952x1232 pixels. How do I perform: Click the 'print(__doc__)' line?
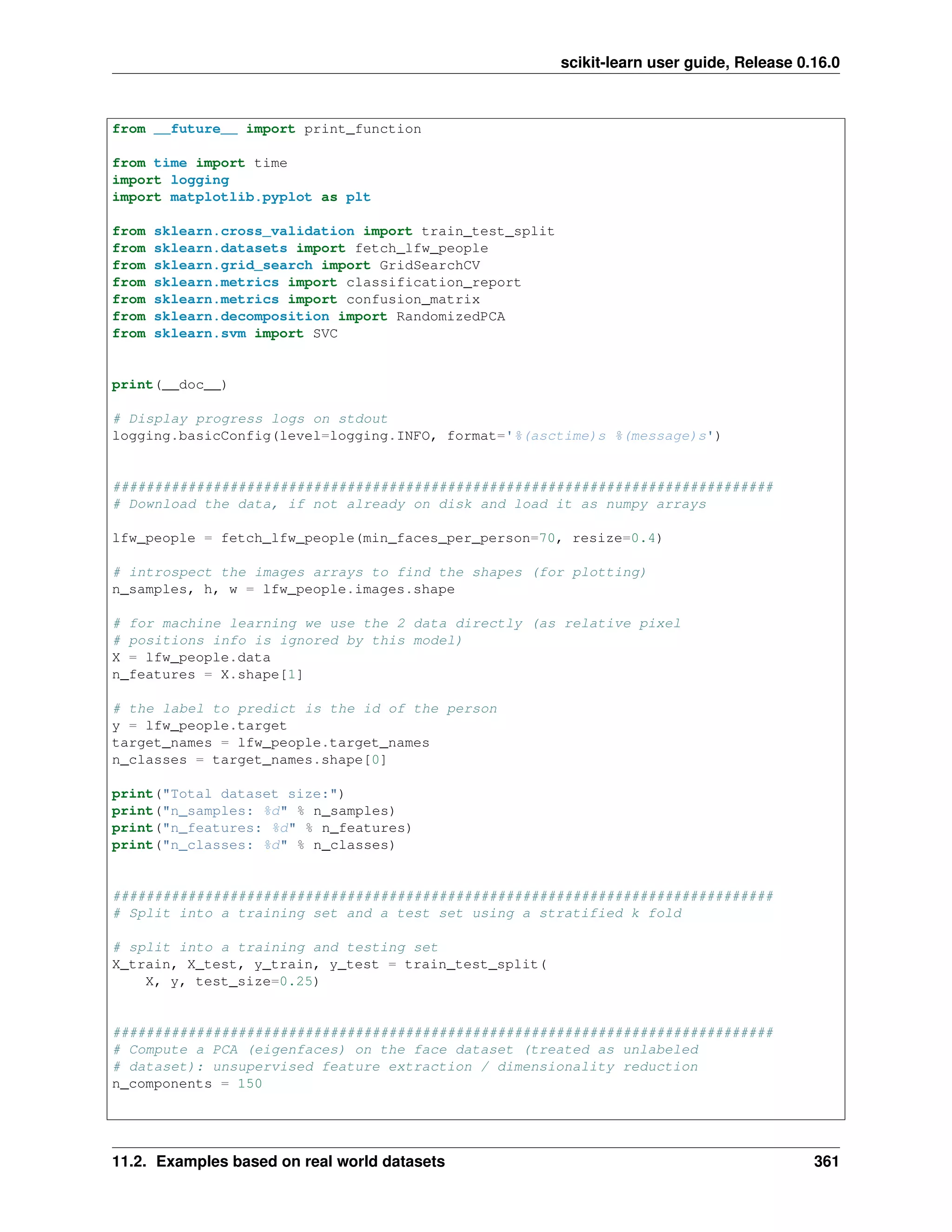coord(169,385)
